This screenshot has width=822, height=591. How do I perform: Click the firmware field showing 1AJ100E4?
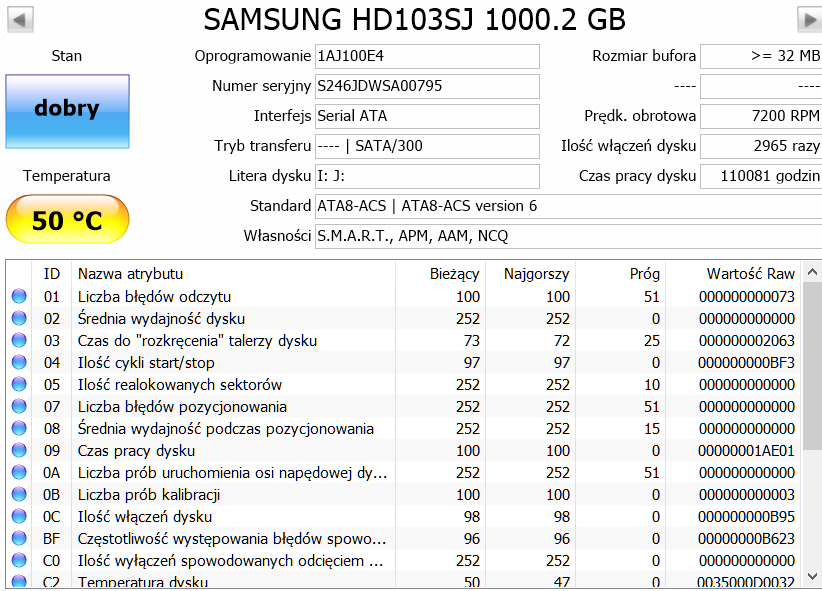[x=426, y=56]
